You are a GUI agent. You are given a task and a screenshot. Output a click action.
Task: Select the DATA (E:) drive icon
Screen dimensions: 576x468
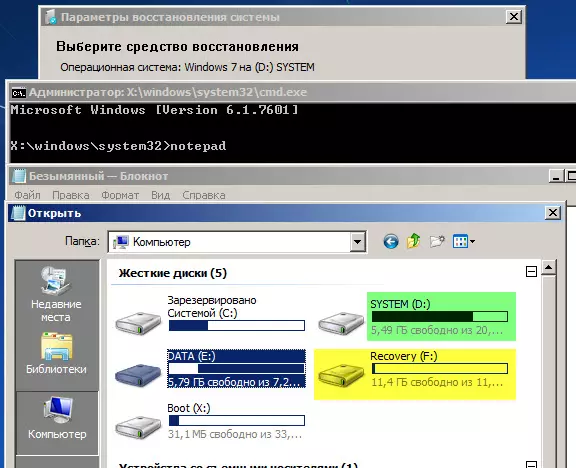coord(138,374)
